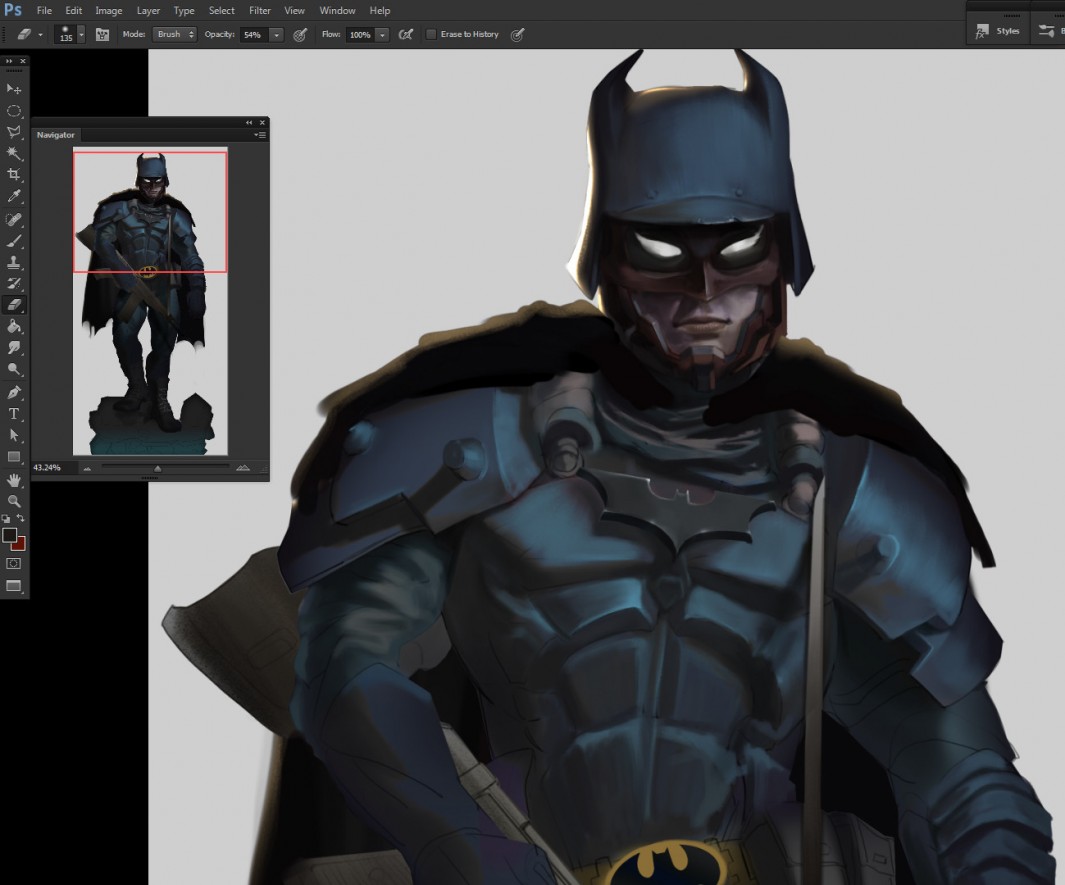1065x885 pixels.
Task: Select the Polygonal Lasso tool
Action: [x=14, y=132]
